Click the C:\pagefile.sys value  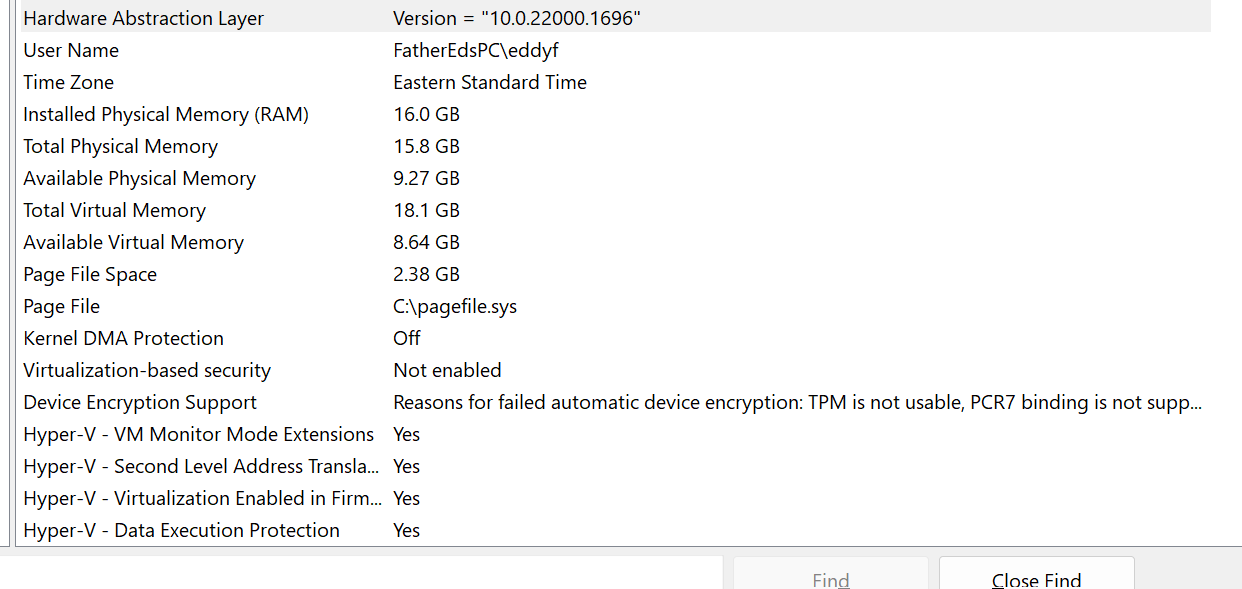[x=455, y=307]
